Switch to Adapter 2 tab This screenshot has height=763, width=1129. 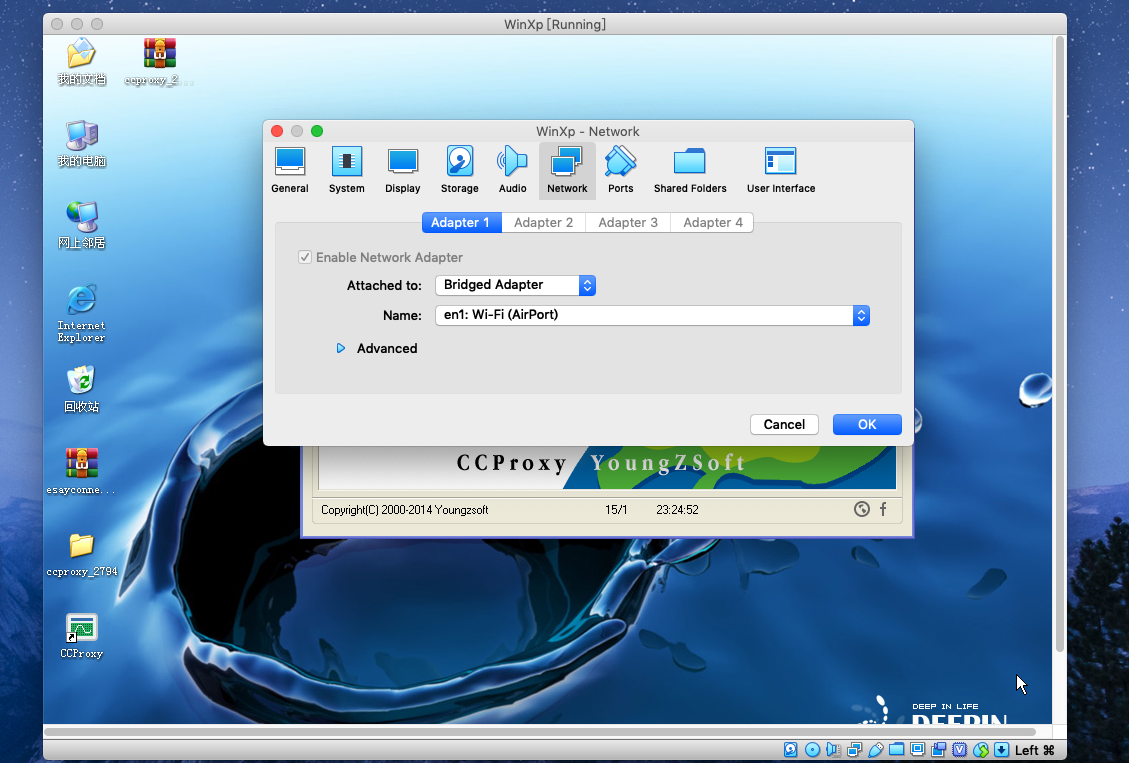[543, 223]
